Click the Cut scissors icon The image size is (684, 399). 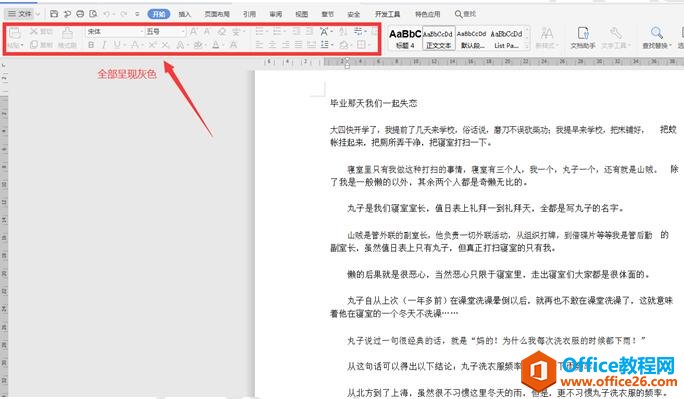[x=34, y=31]
